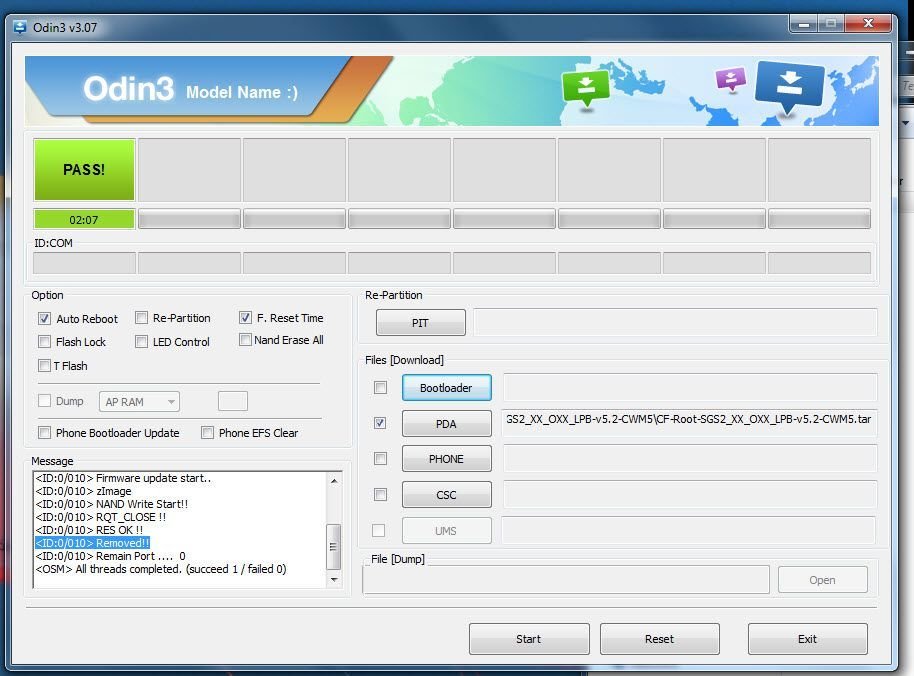Screen dimensions: 914x676
Task: Check the Bootloader file checkbox
Action: point(380,388)
